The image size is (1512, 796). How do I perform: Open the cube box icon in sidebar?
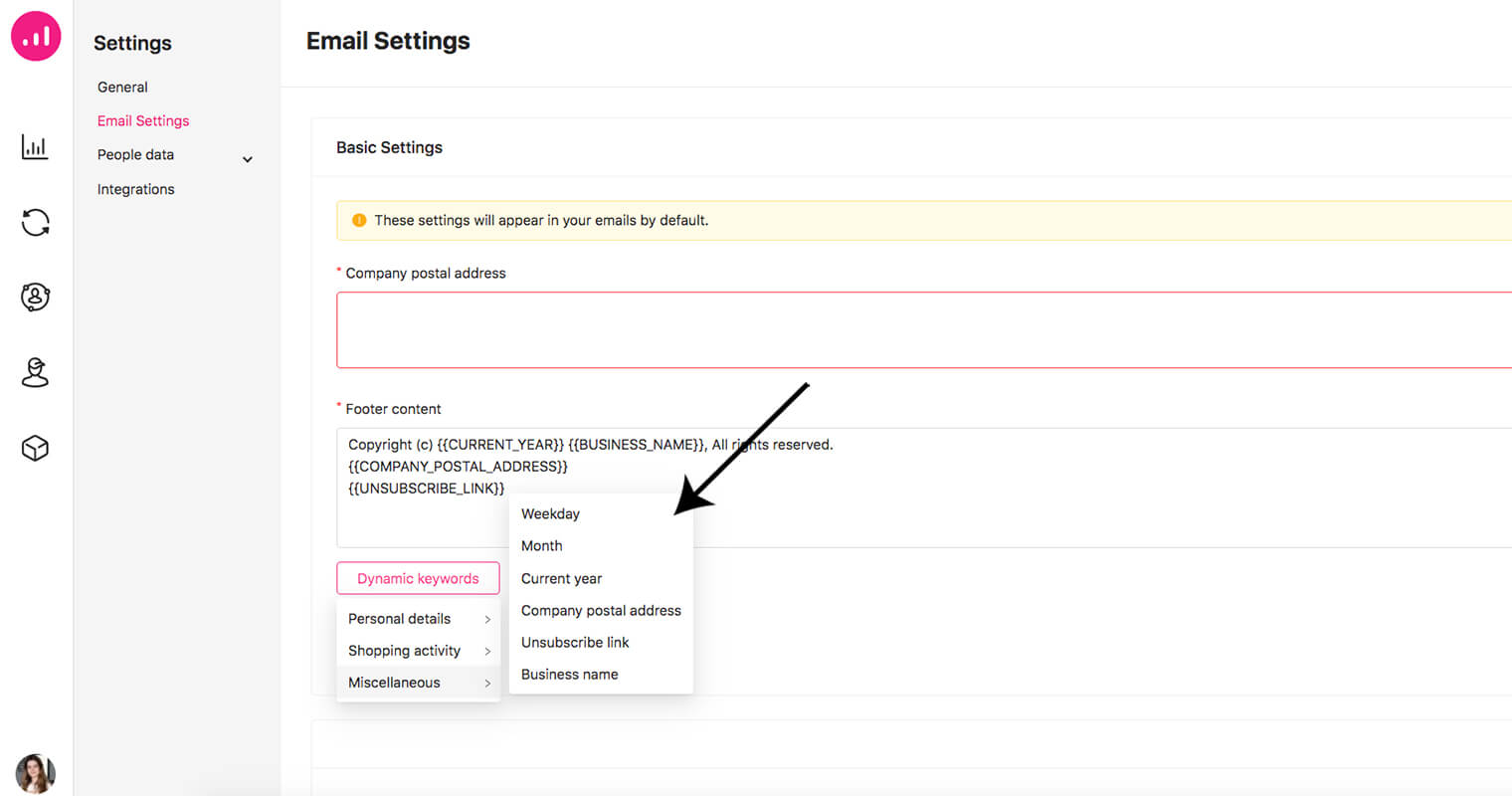coord(35,448)
